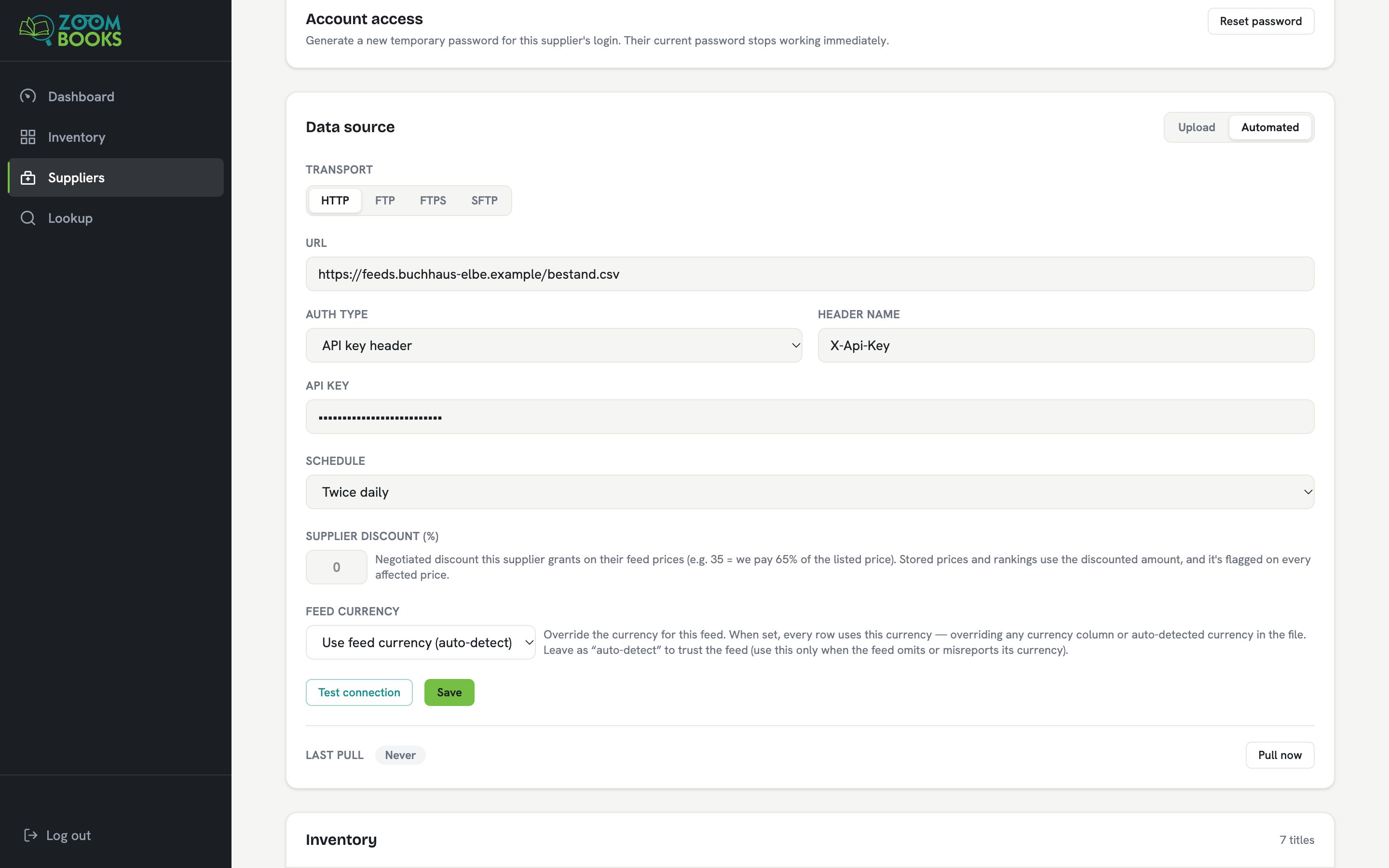
Task: Click Test connection
Action: click(359, 692)
